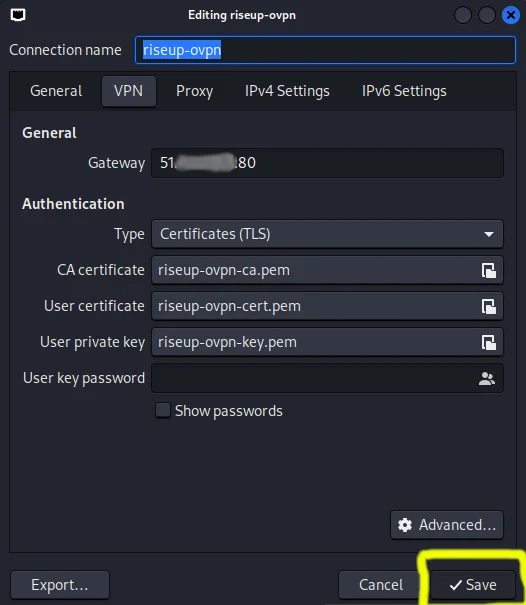Cancel editing the connection
The height and width of the screenshot is (605, 526).
381,585
